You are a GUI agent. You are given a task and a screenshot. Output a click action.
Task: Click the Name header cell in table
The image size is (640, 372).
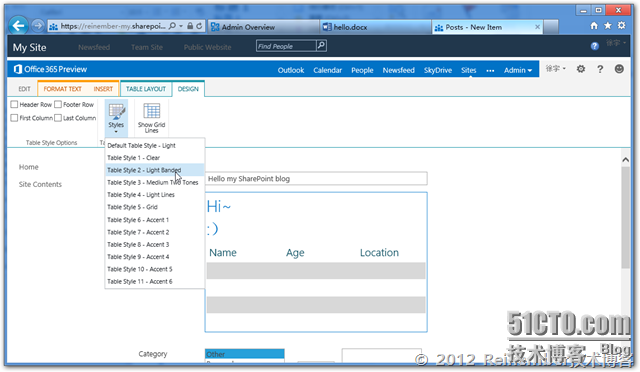(x=223, y=253)
